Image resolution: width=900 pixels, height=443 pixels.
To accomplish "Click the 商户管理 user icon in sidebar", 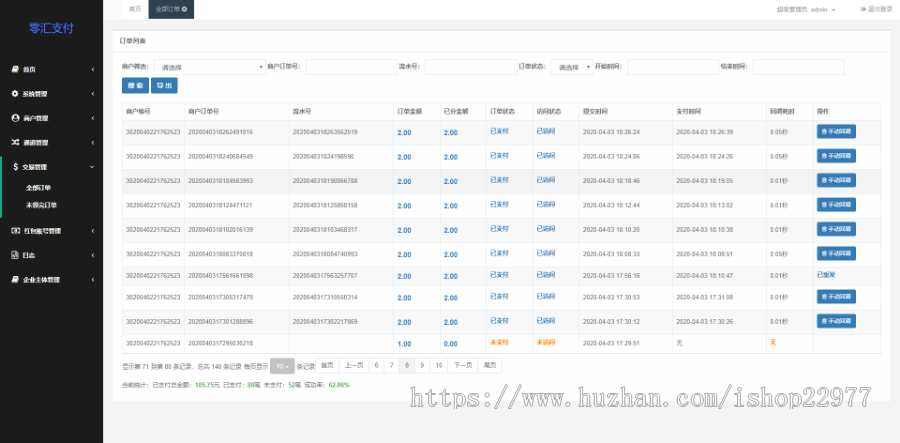I will coord(15,117).
